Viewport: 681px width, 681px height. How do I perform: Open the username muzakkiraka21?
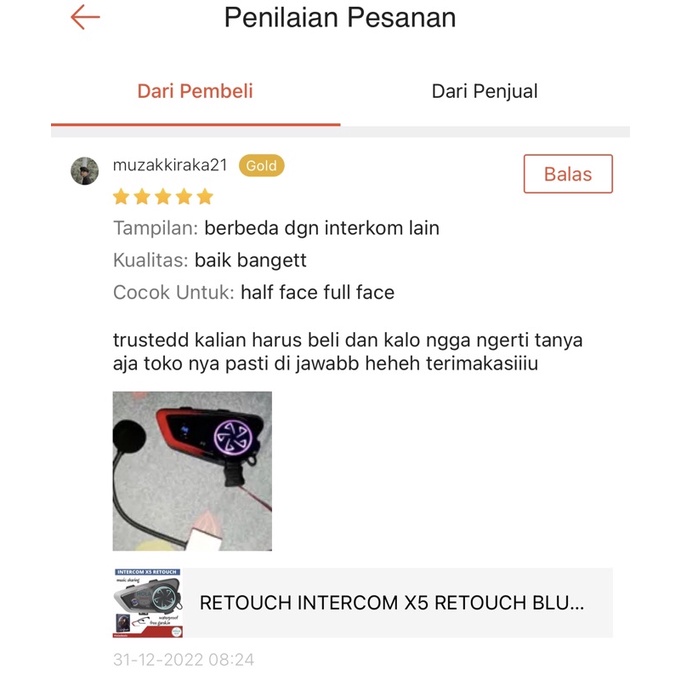170,165
